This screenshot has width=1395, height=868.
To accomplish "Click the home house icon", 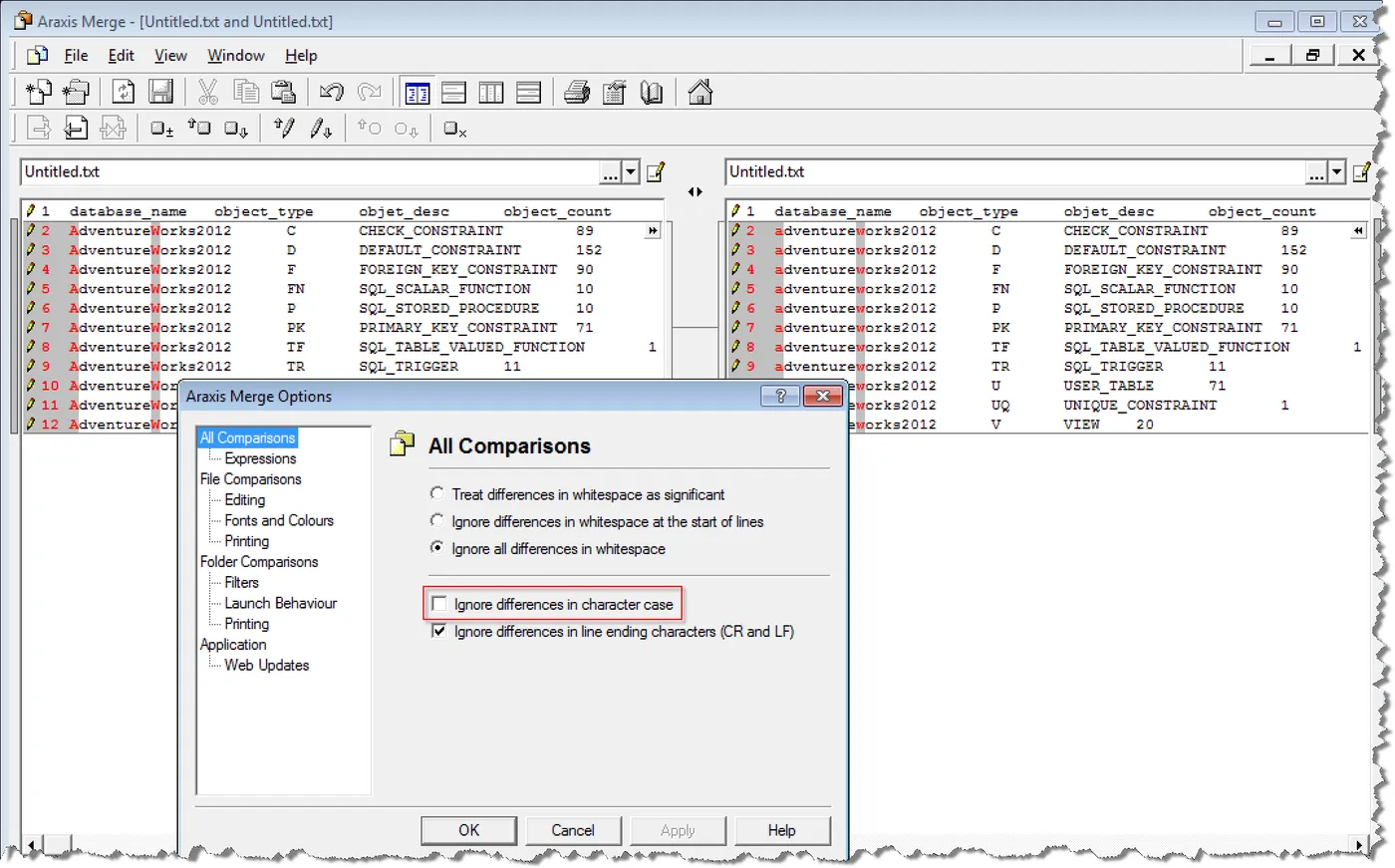I will 700,93.
